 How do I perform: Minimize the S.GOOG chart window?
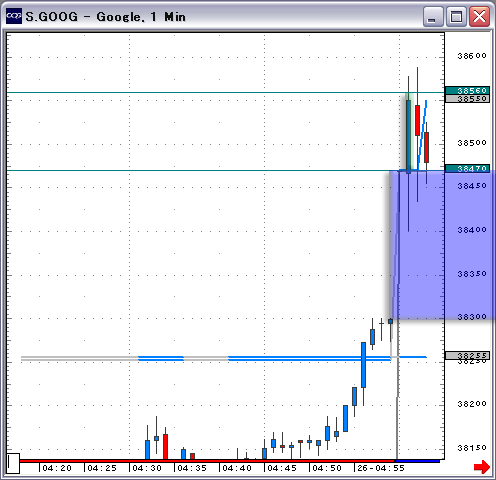click(x=433, y=16)
